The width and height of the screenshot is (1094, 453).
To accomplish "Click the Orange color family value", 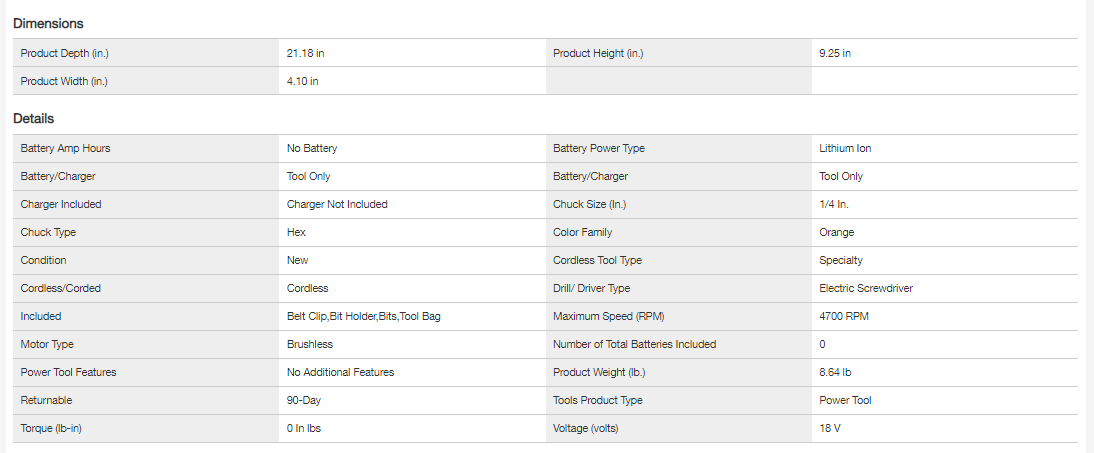I will click(836, 232).
